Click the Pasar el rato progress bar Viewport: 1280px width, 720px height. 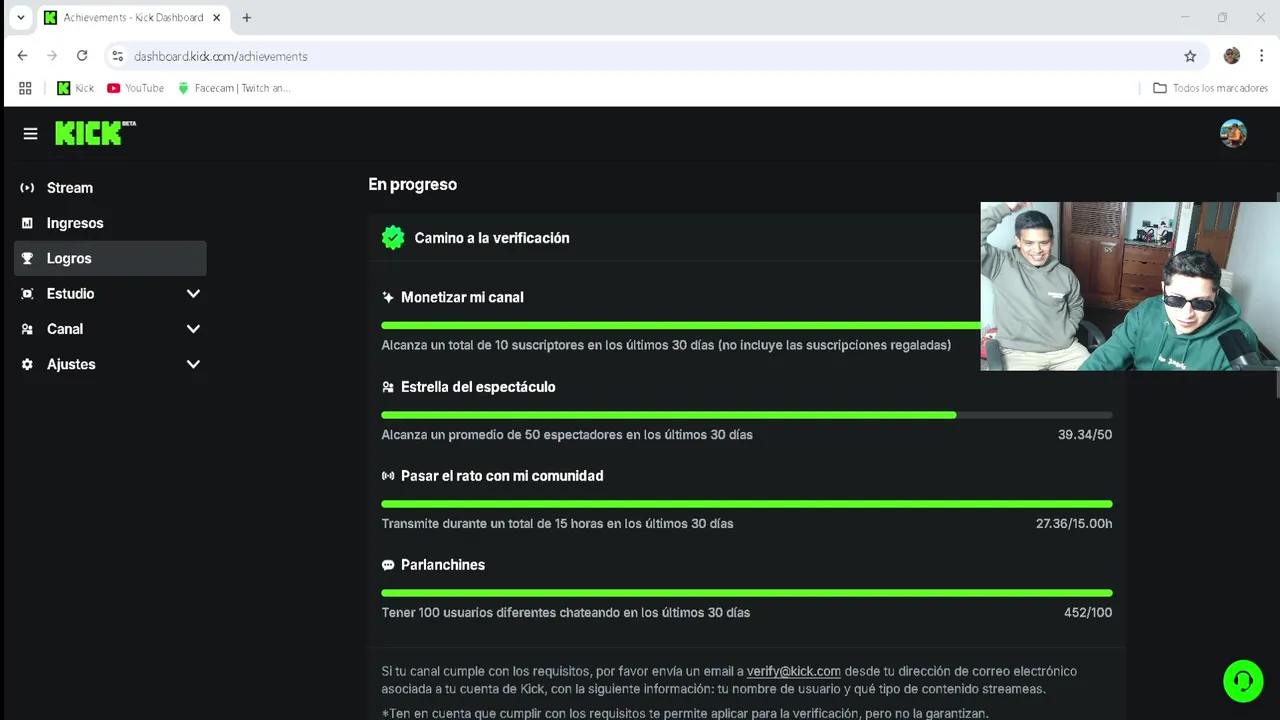[x=746, y=504]
